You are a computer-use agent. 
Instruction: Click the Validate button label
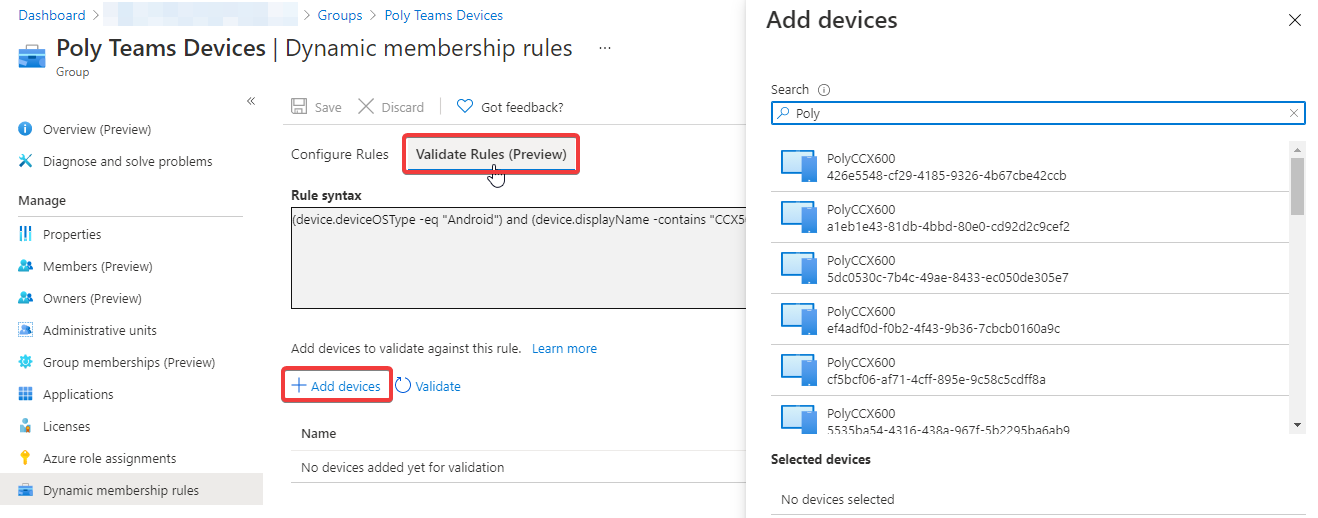point(438,386)
